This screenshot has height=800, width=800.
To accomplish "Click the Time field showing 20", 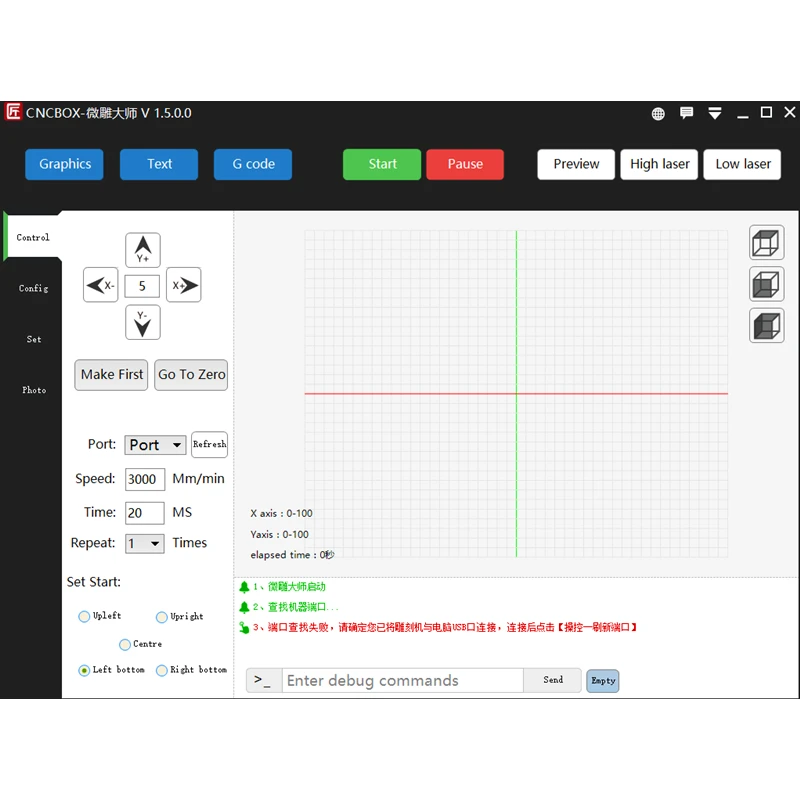I will pos(145,513).
